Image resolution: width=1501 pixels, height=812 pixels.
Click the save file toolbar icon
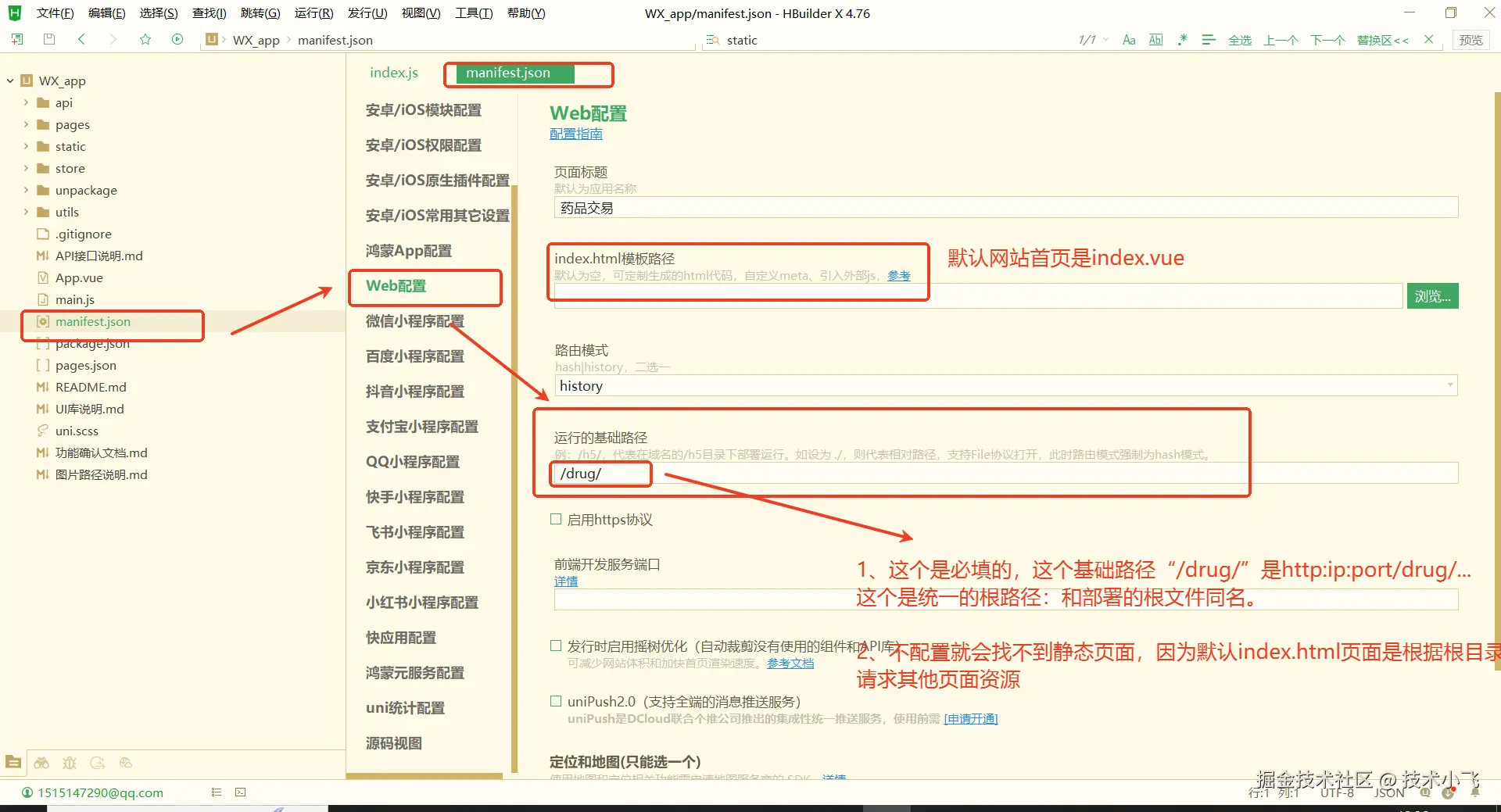(x=49, y=39)
